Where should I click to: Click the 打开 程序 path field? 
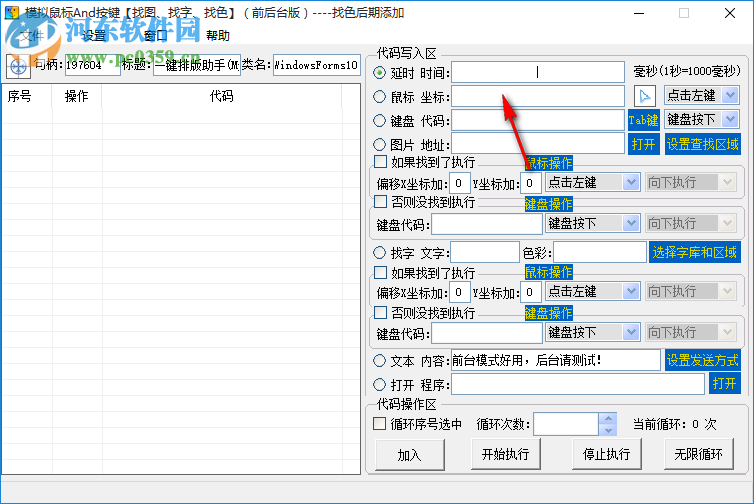pyautogui.click(x=578, y=384)
